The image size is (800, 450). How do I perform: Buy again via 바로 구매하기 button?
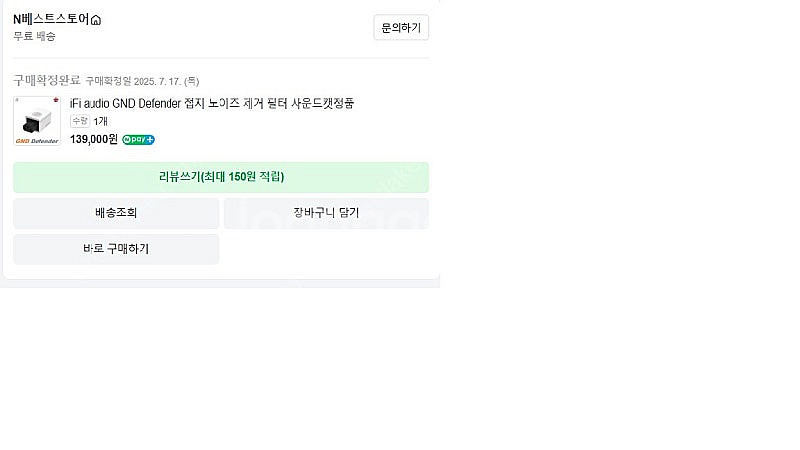click(116, 249)
